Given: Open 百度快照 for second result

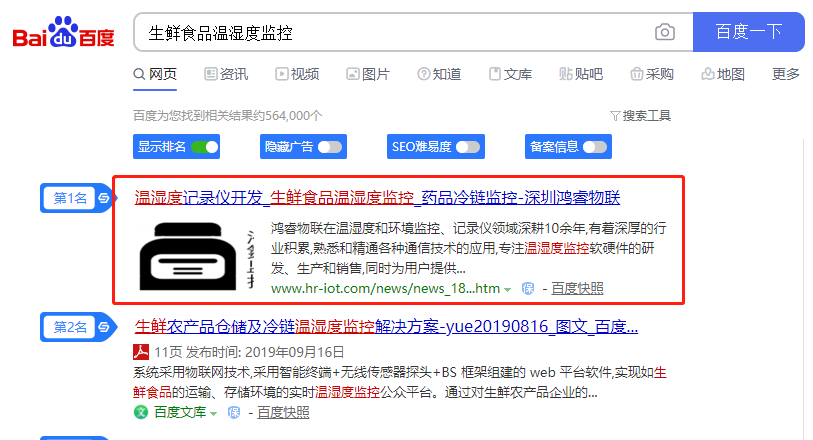Looking at the screenshot, I should coord(283,413).
